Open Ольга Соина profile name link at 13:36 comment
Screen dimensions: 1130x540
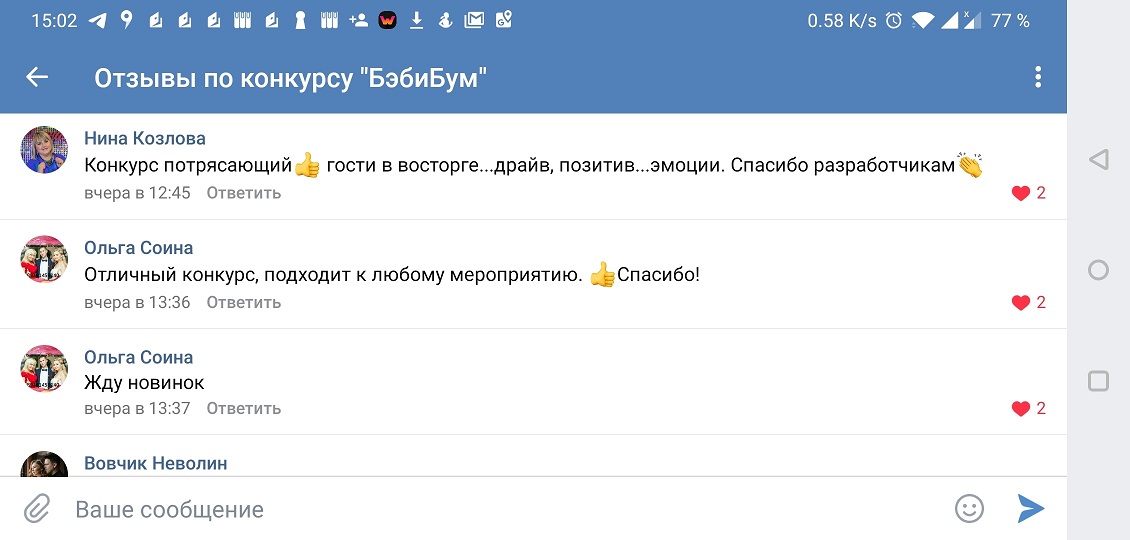138,248
